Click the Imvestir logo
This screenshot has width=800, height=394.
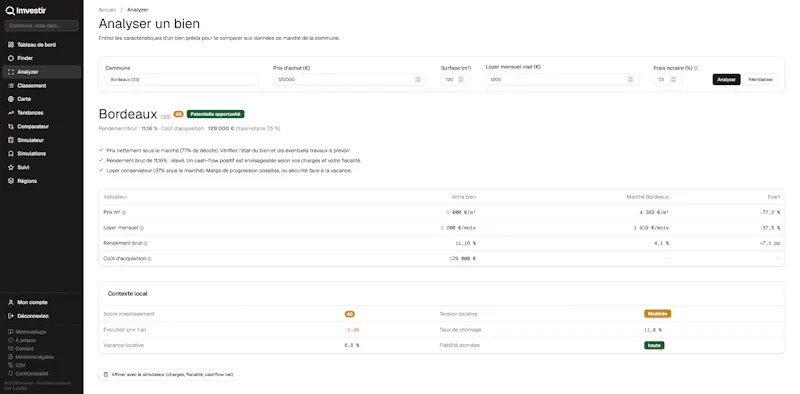pos(26,11)
